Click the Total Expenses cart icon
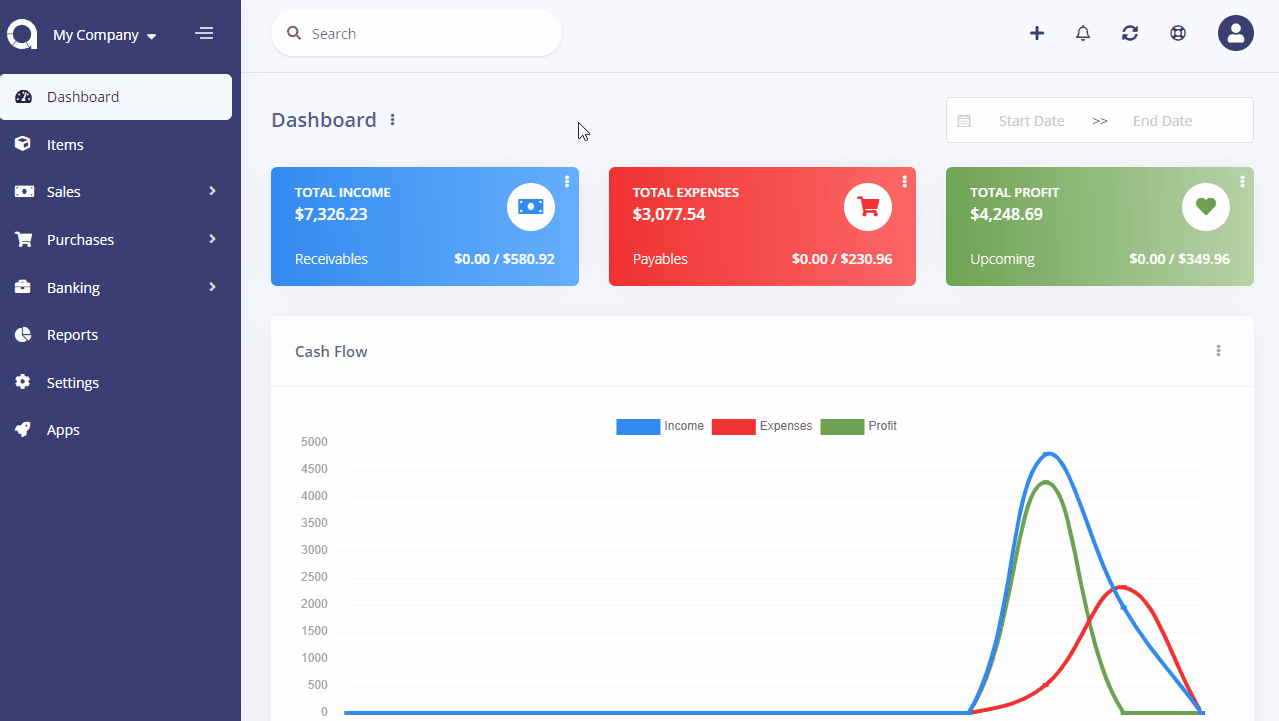 [x=868, y=207]
